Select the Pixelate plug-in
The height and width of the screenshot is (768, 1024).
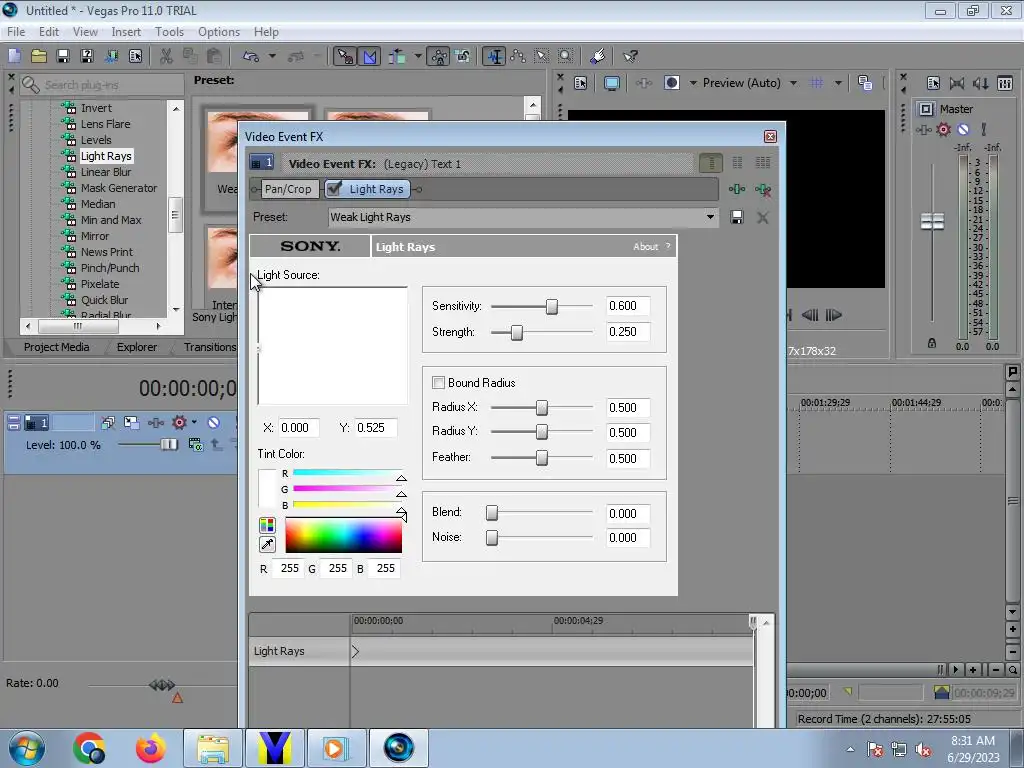pyautogui.click(x=100, y=283)
